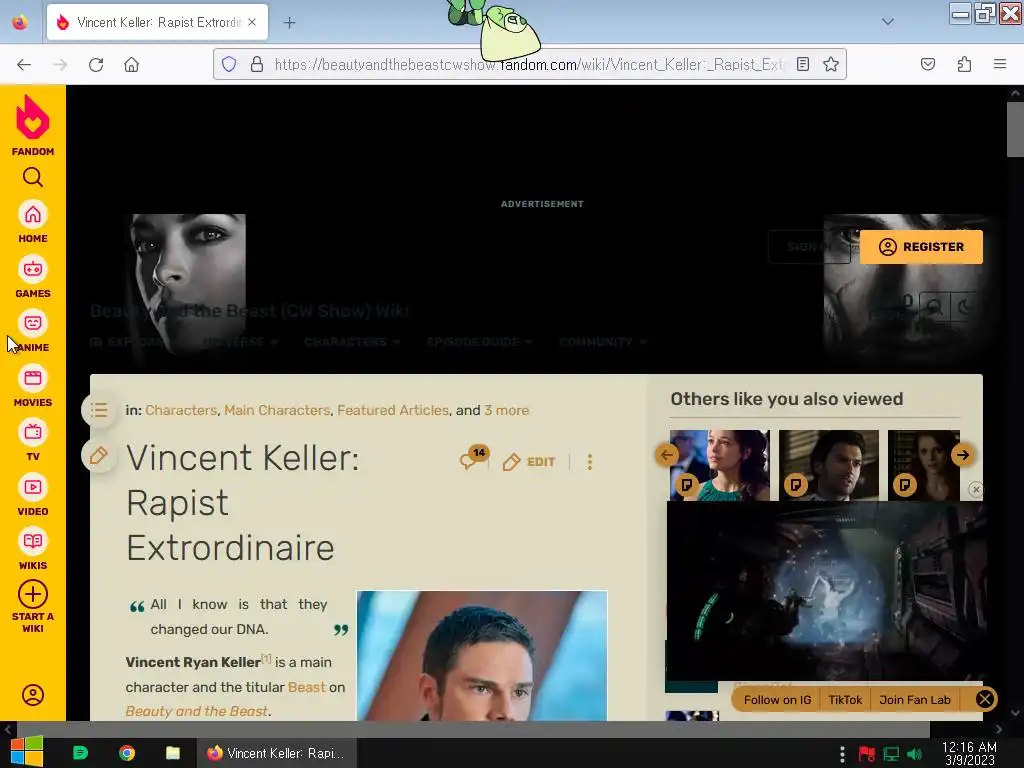Screen dimensions: 1024x768
Task: Bookmark this page with star
Action: click(x=831, y=64)
